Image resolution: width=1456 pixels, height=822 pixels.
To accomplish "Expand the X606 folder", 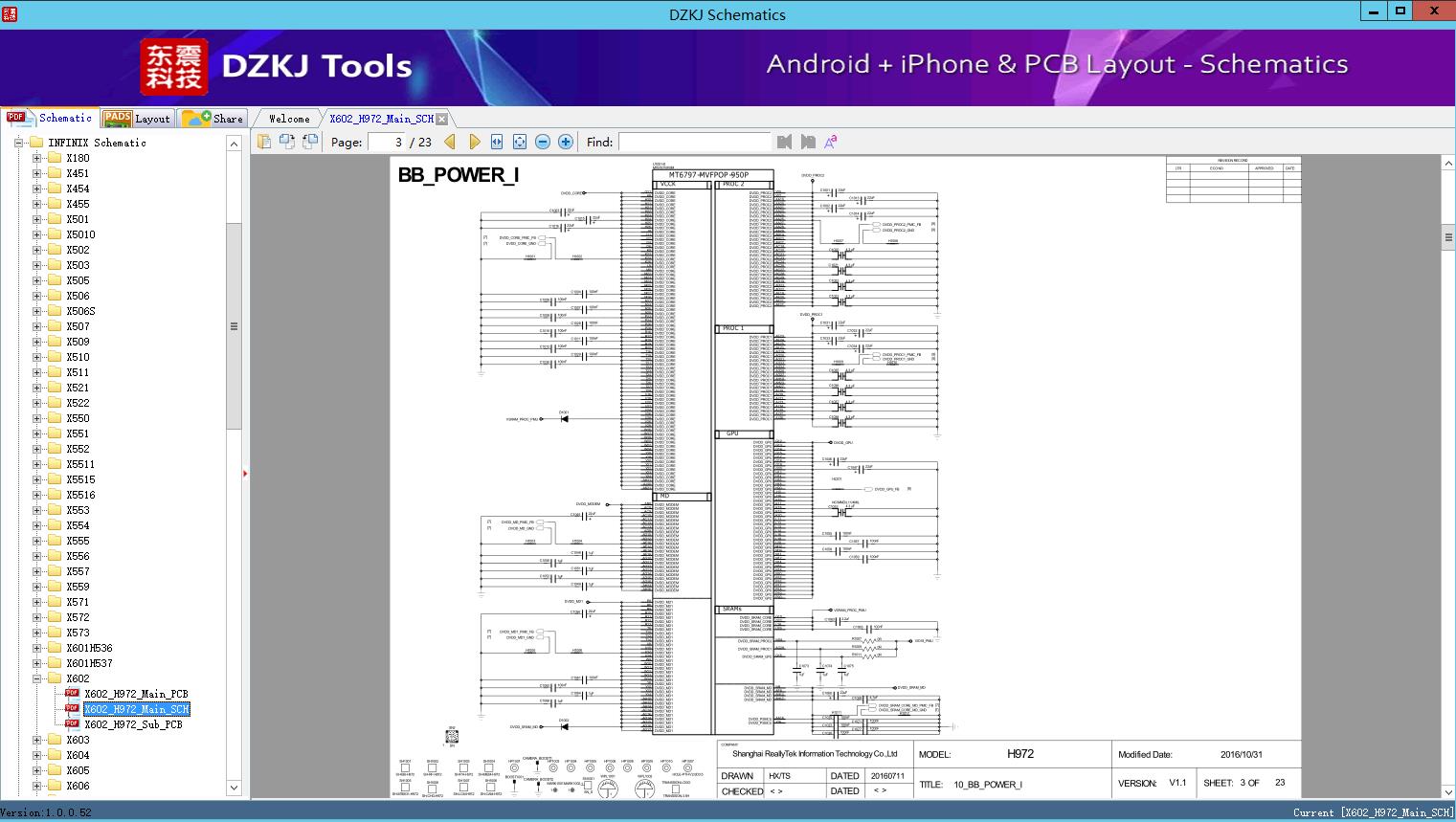I will [x=36, y=786].
